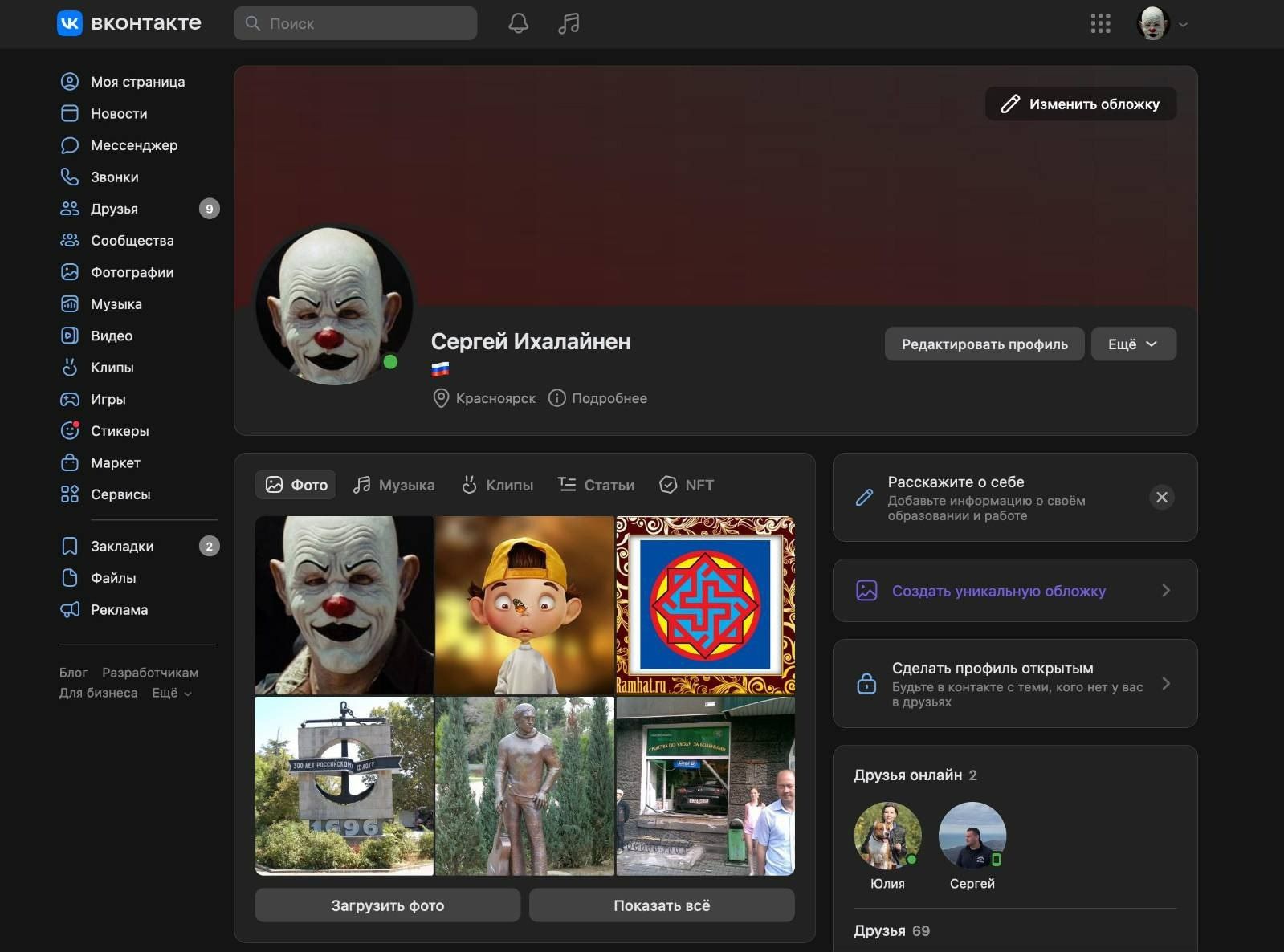Open notifications bell icon
1284x952 pixels.
(518, 23)
